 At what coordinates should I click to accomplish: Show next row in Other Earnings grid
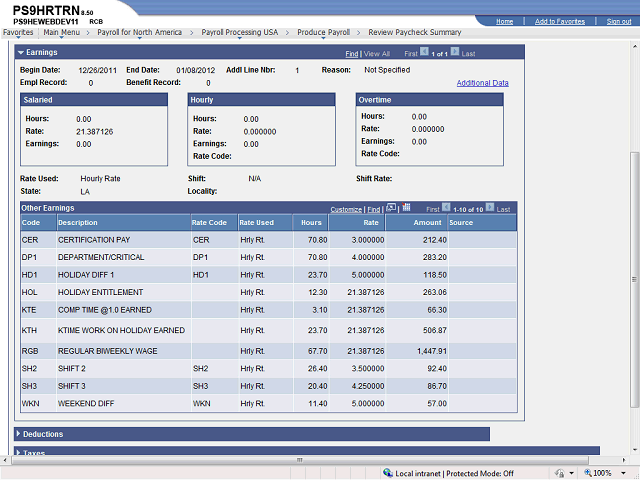point(490,207)
